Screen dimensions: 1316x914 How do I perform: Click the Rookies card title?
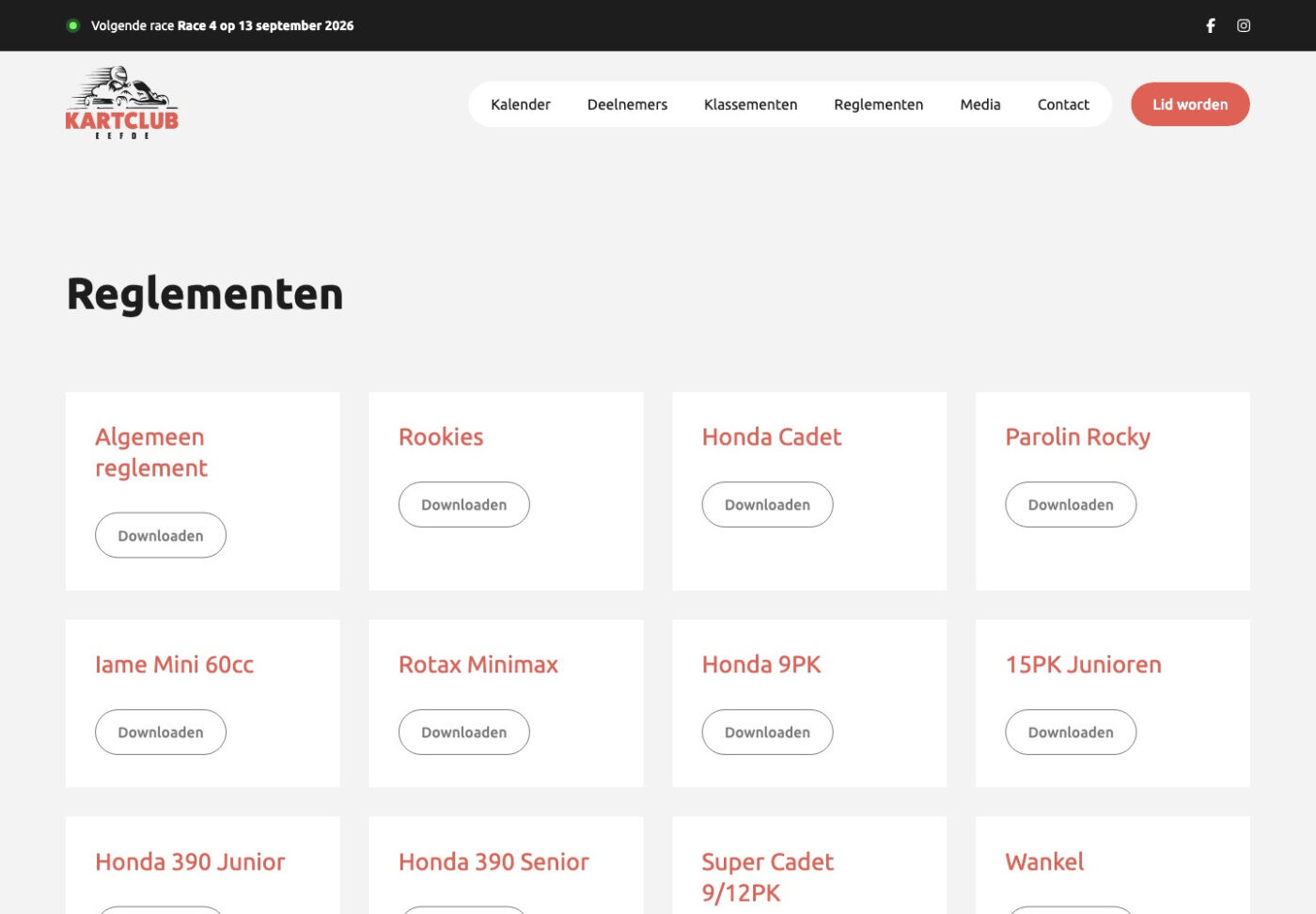point(441,436)
